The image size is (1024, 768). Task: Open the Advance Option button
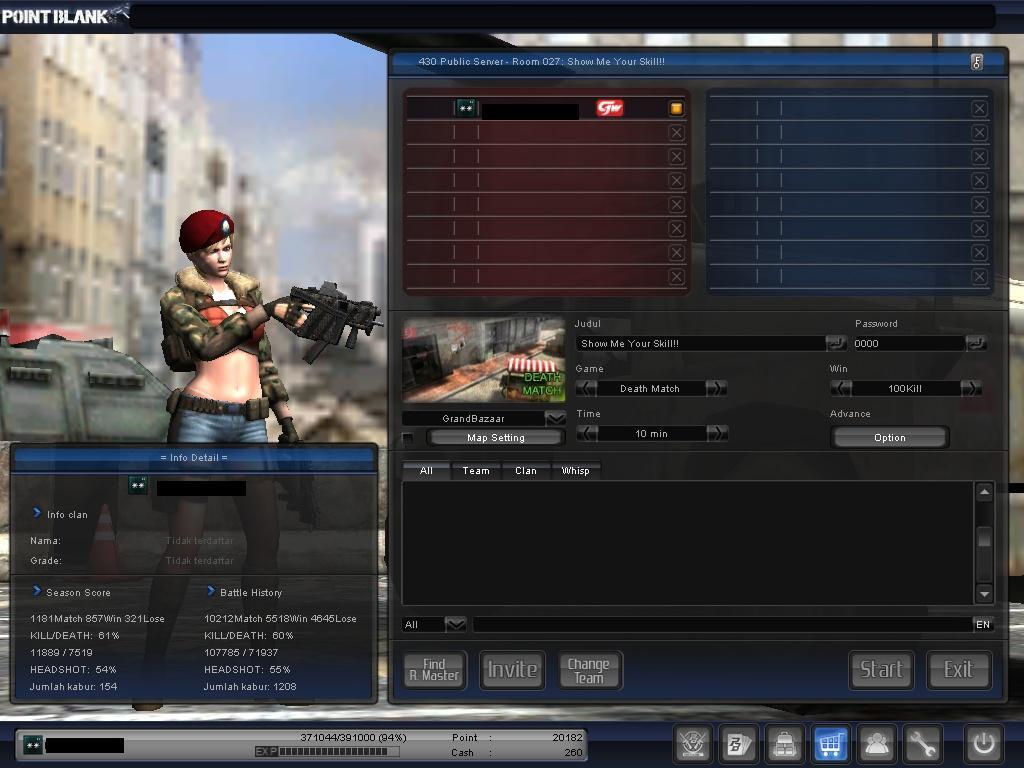889,438
